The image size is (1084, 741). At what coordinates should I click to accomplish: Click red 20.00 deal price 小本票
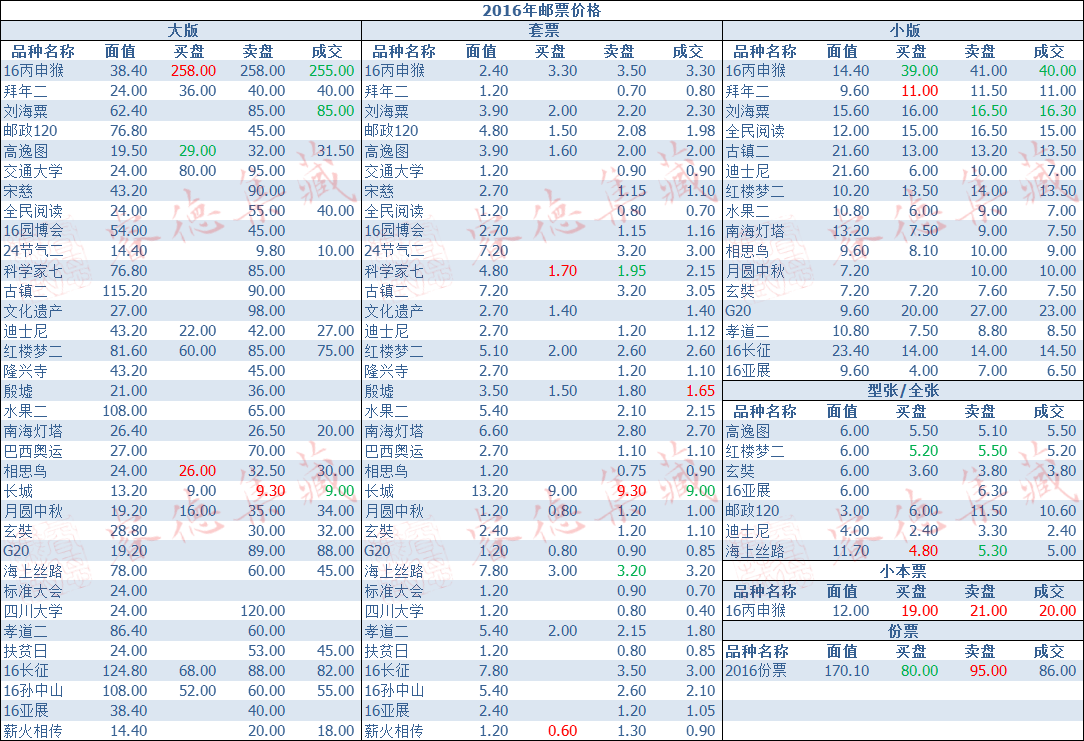tap(1058, 611)
